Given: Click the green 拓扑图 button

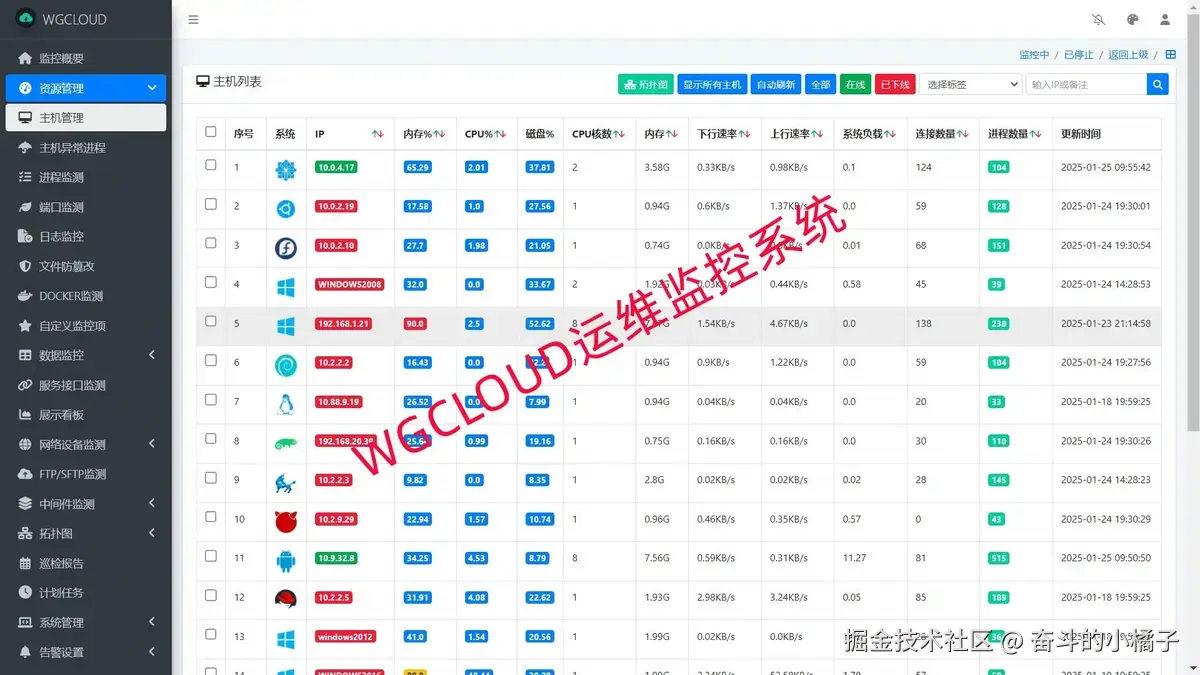Looking at the screenshot, I should pos(645,85).
